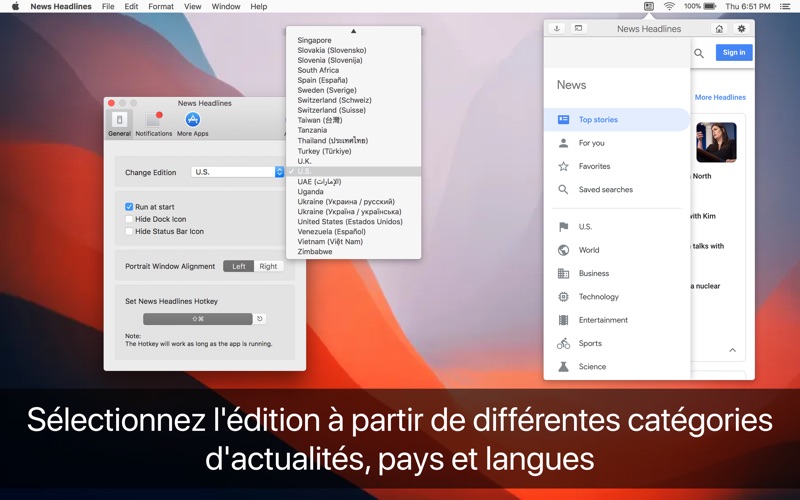Open the General preferences tab
This screenshot has height=500, width=800.
pyautogui.click(x=119, y=124)
